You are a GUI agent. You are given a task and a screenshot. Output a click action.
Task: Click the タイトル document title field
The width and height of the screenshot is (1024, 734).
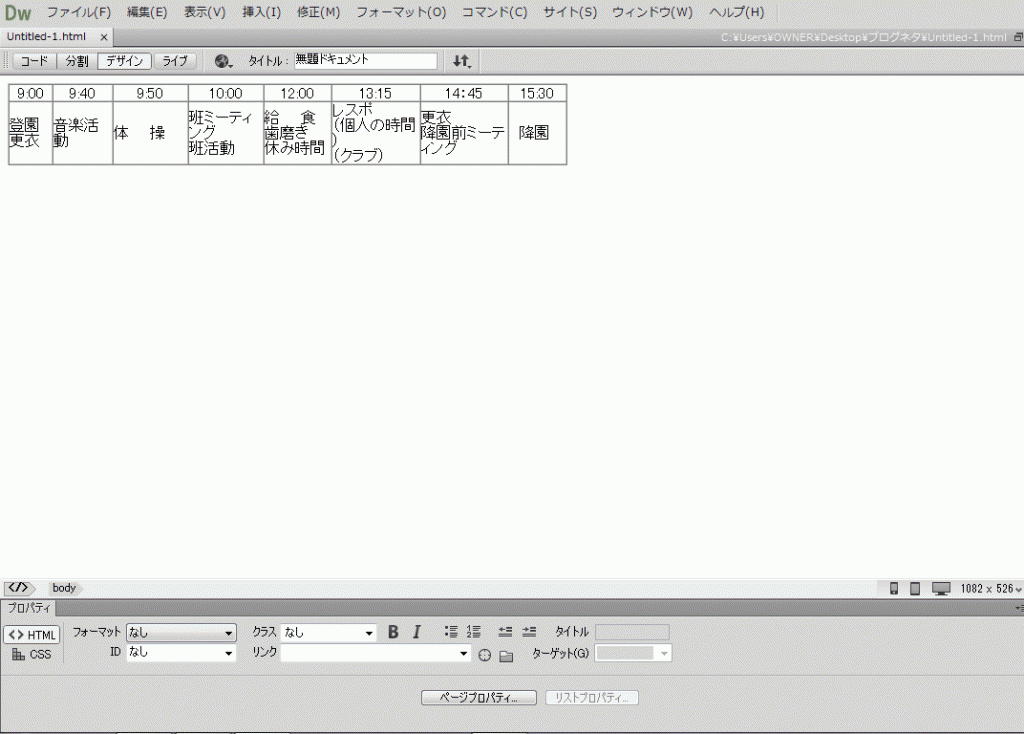point(365,61)
